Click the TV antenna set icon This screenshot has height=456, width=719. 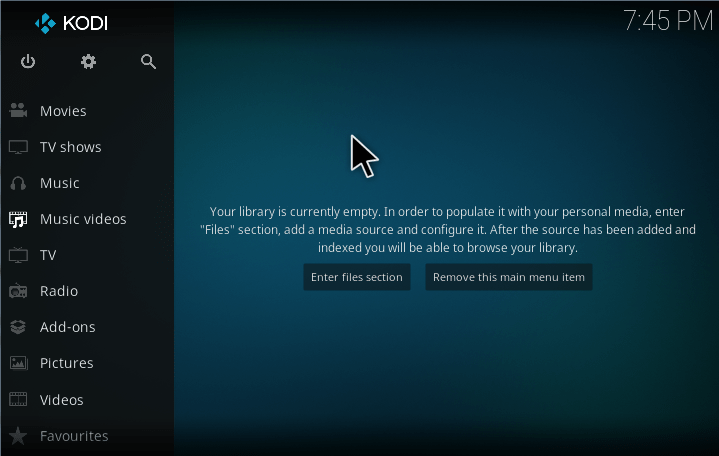[18, 255]
